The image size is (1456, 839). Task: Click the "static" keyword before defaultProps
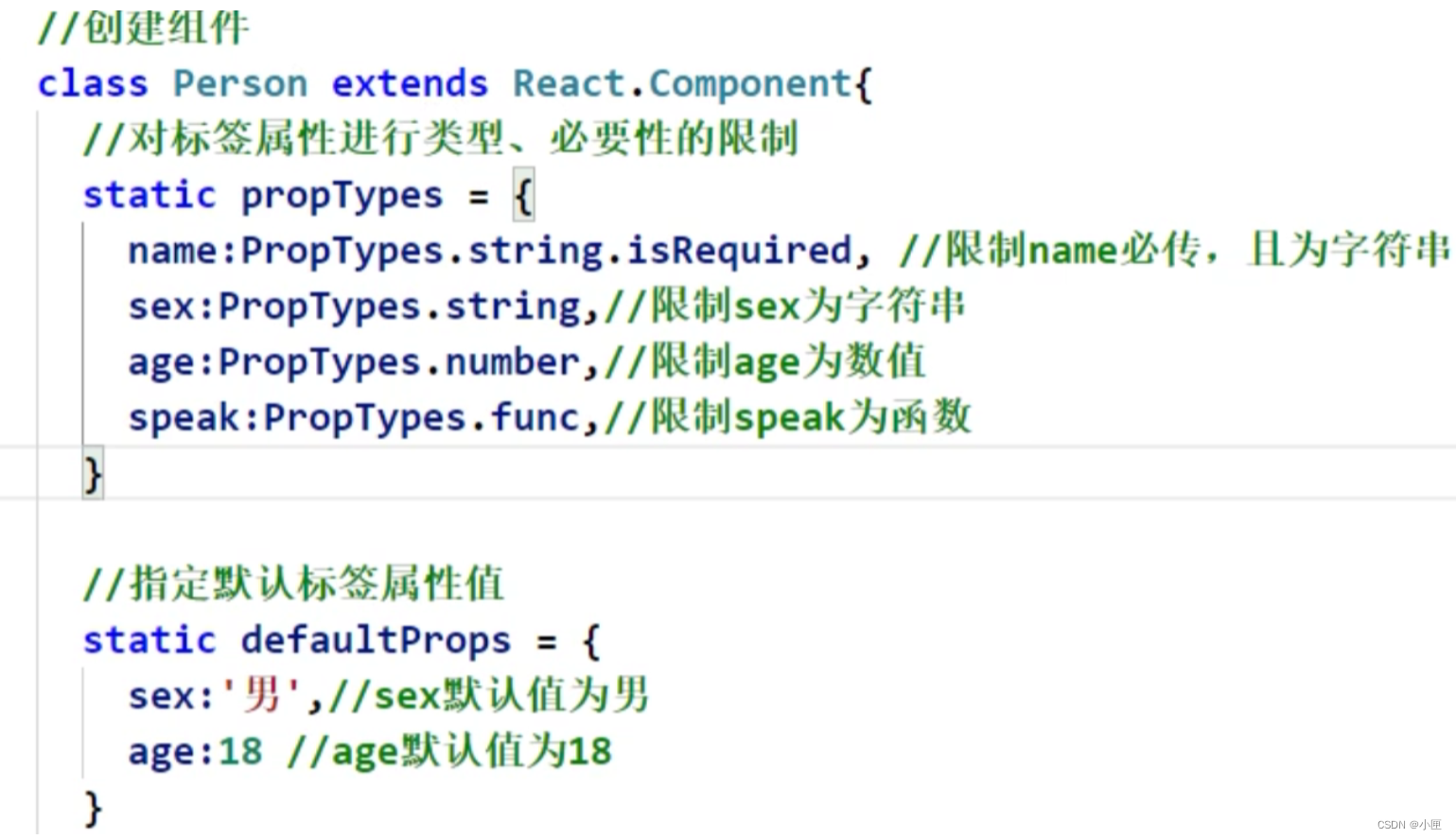149,640
